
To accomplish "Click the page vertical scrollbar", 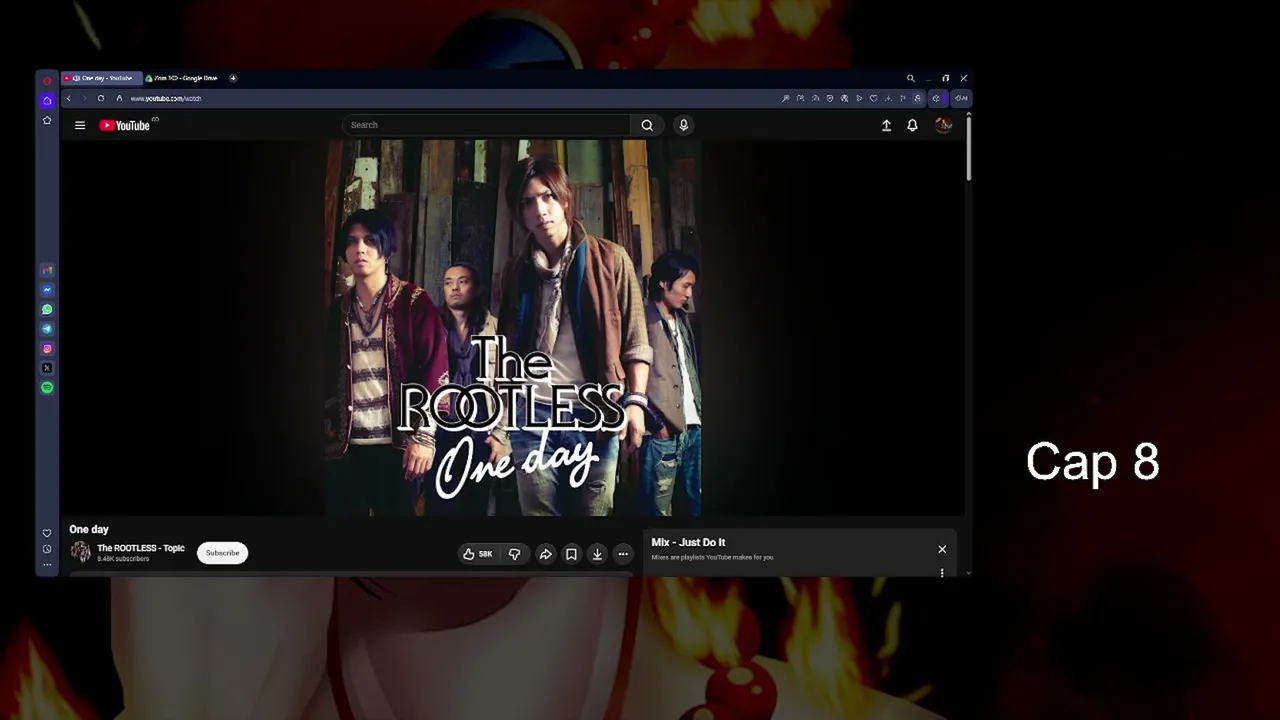I will (x=969, y=147).
